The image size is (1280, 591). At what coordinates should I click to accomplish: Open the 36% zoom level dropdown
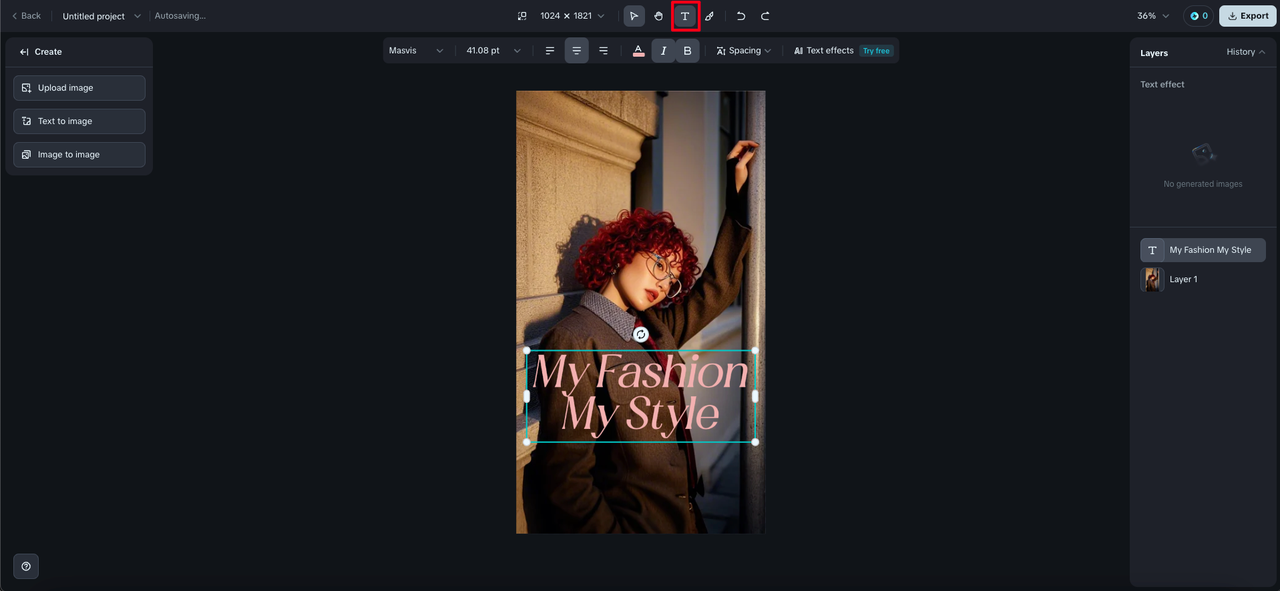(1153, 16)
